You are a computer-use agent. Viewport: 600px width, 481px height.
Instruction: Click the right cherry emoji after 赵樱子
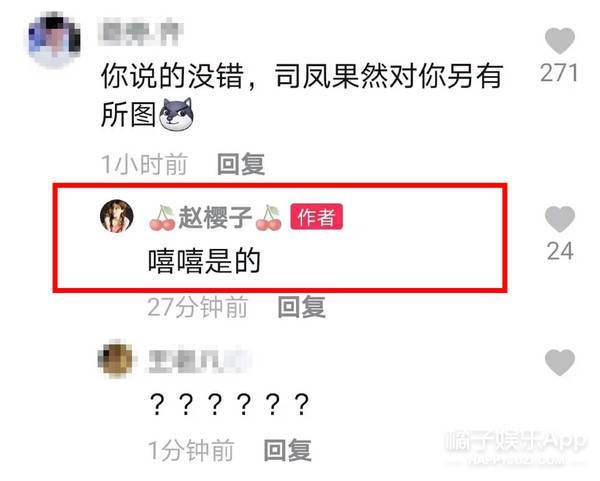tap(268, 218)
